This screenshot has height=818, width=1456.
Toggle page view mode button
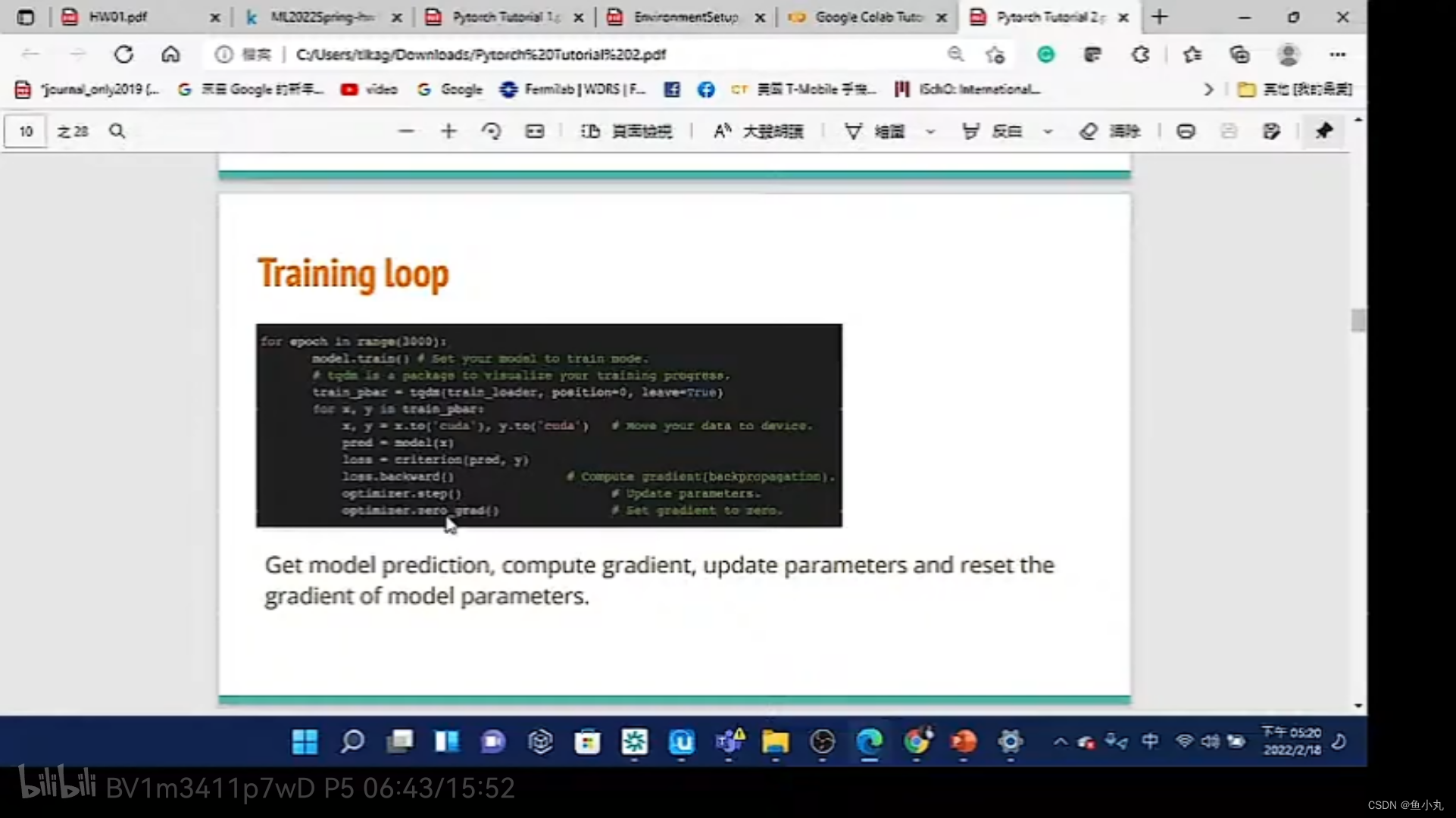click(626, 131)
